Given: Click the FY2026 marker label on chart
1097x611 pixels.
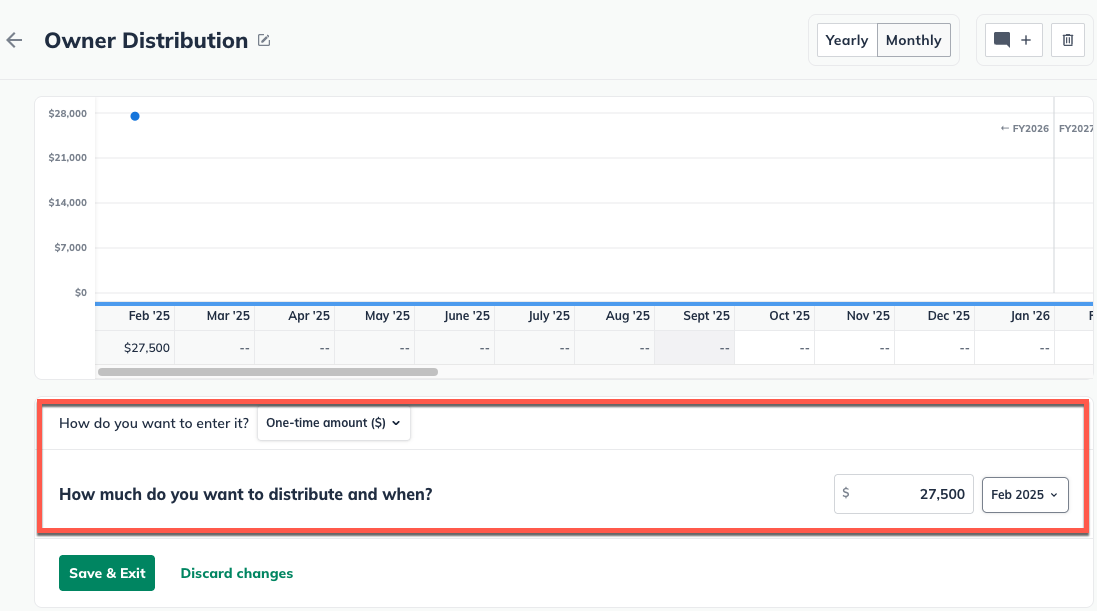Looking at the screenshot, I should (x=1025, y=129).
